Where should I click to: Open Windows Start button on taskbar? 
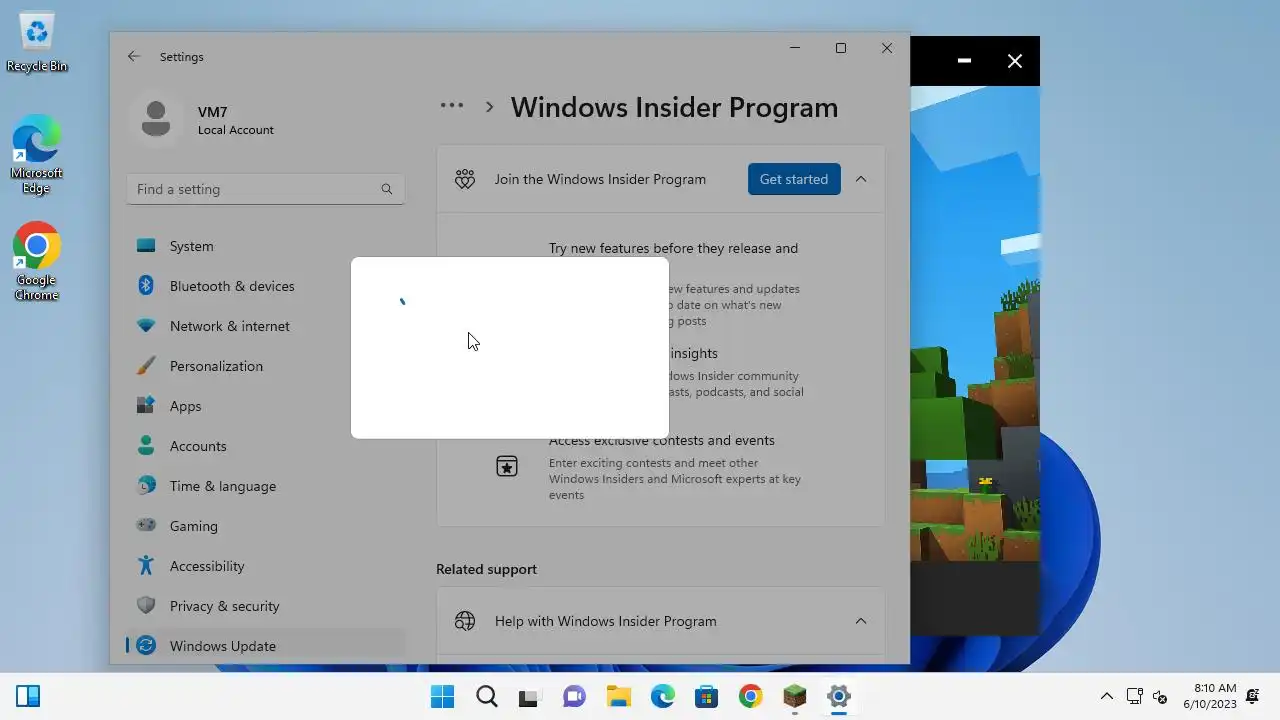coord(442,696)
